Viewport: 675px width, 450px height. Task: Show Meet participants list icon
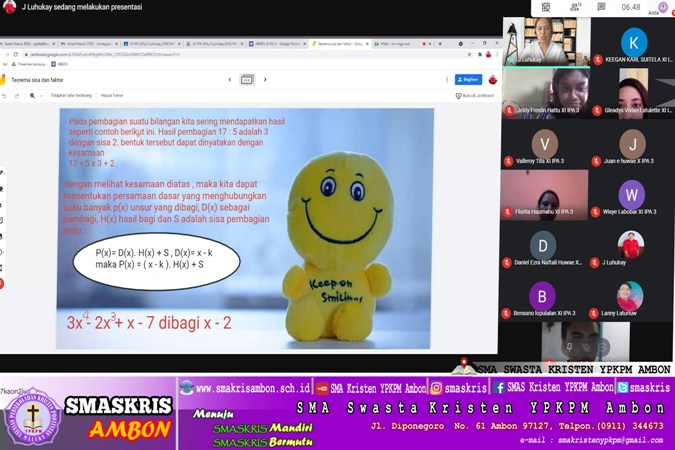(x=575, y=7)
